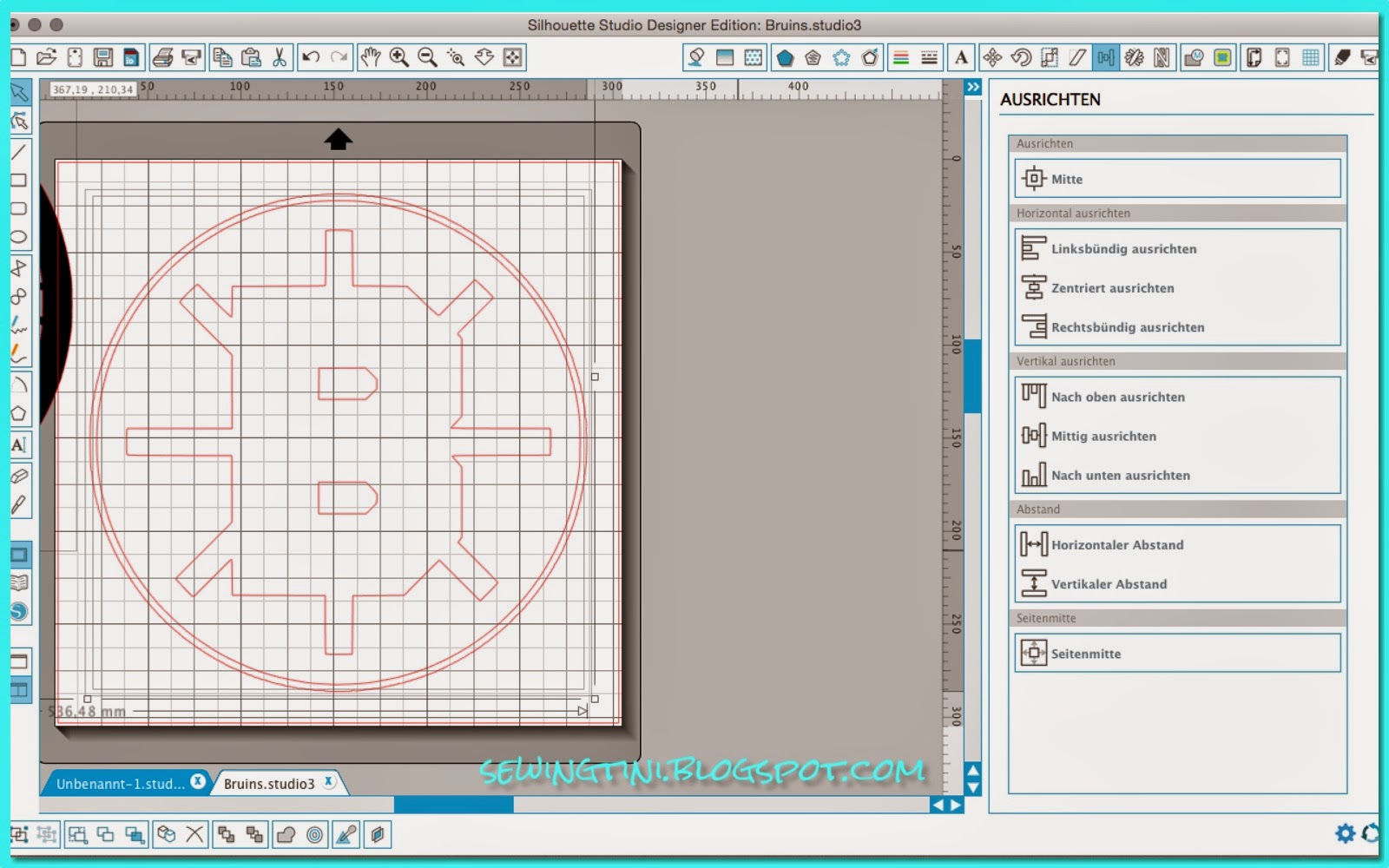Click Zentriert ausrichten
1389x868 pixels.
(1177, 287)
